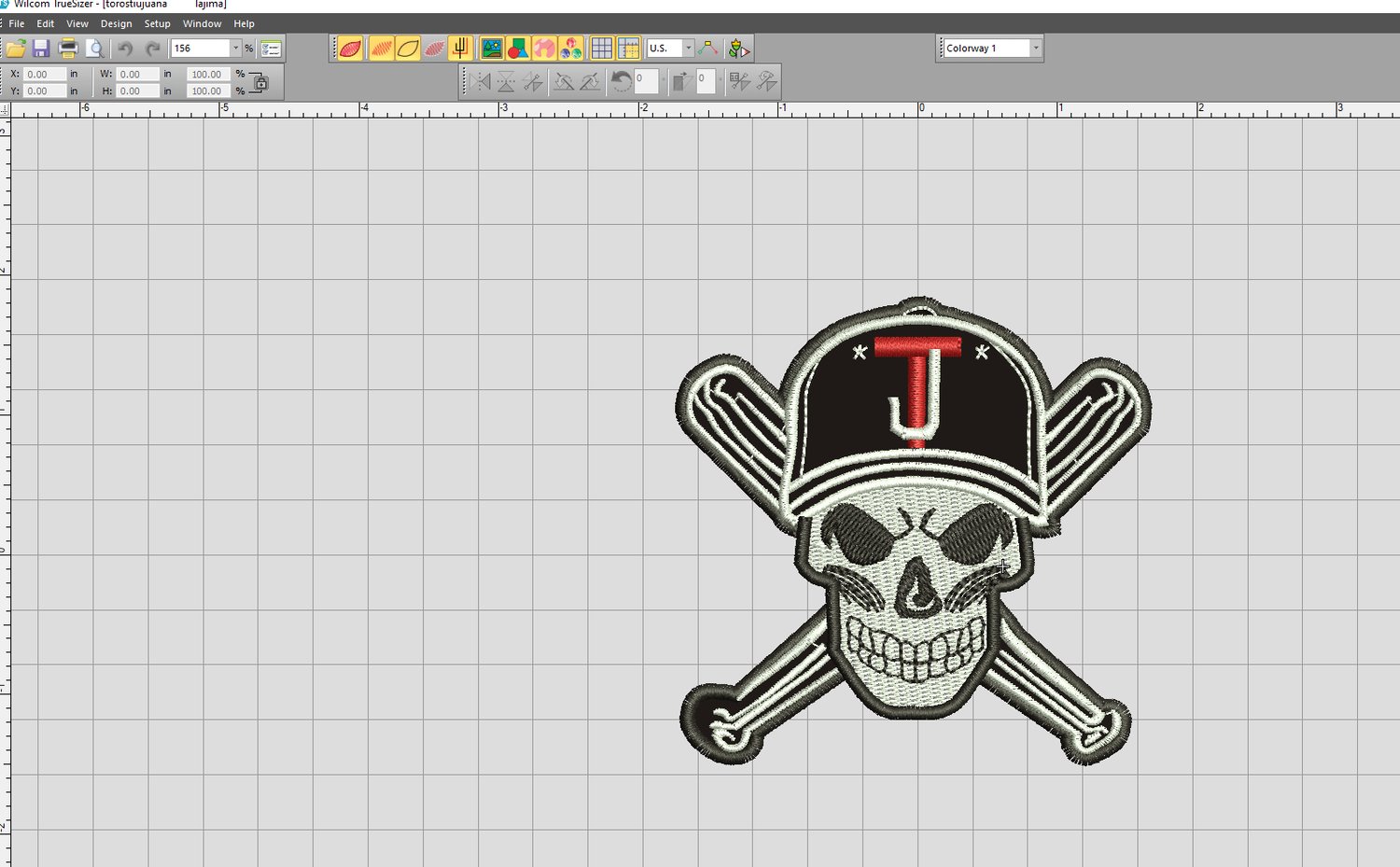Screen dimensions: 1400x867
Task: Click the X position field
Action: [45, 74]
